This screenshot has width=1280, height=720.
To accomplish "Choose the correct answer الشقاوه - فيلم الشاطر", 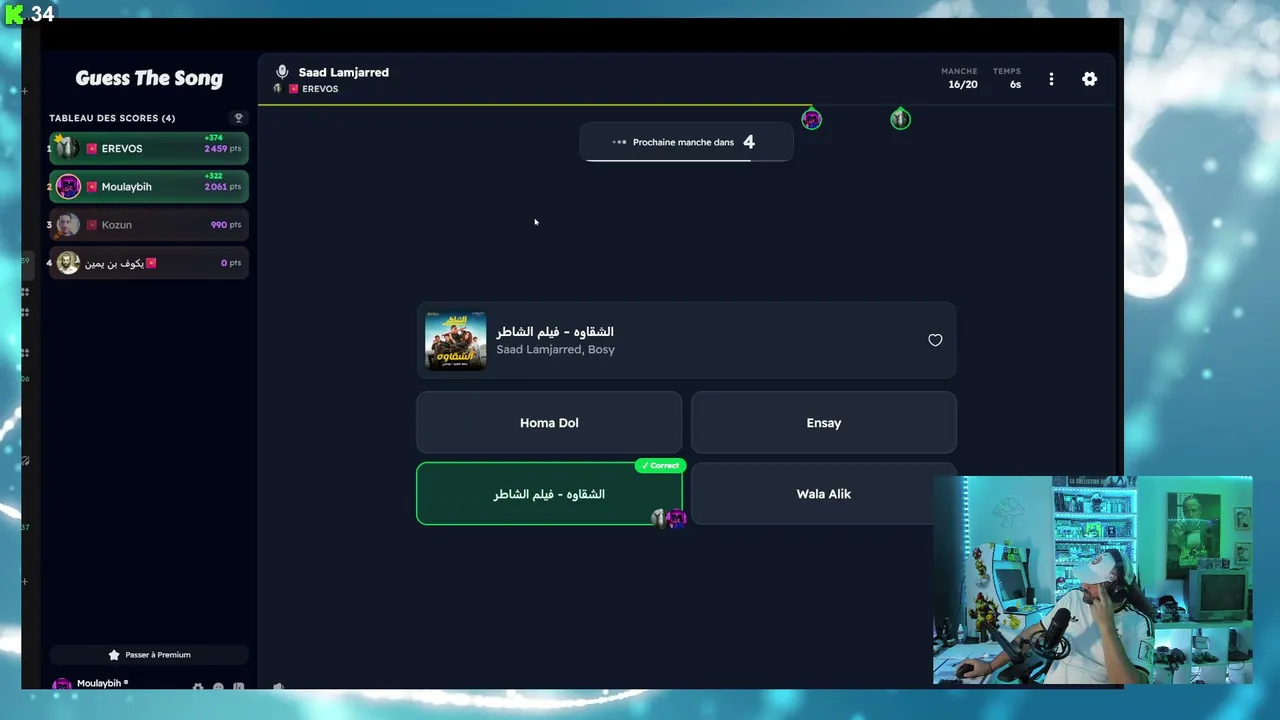I will tap(549, 494).
